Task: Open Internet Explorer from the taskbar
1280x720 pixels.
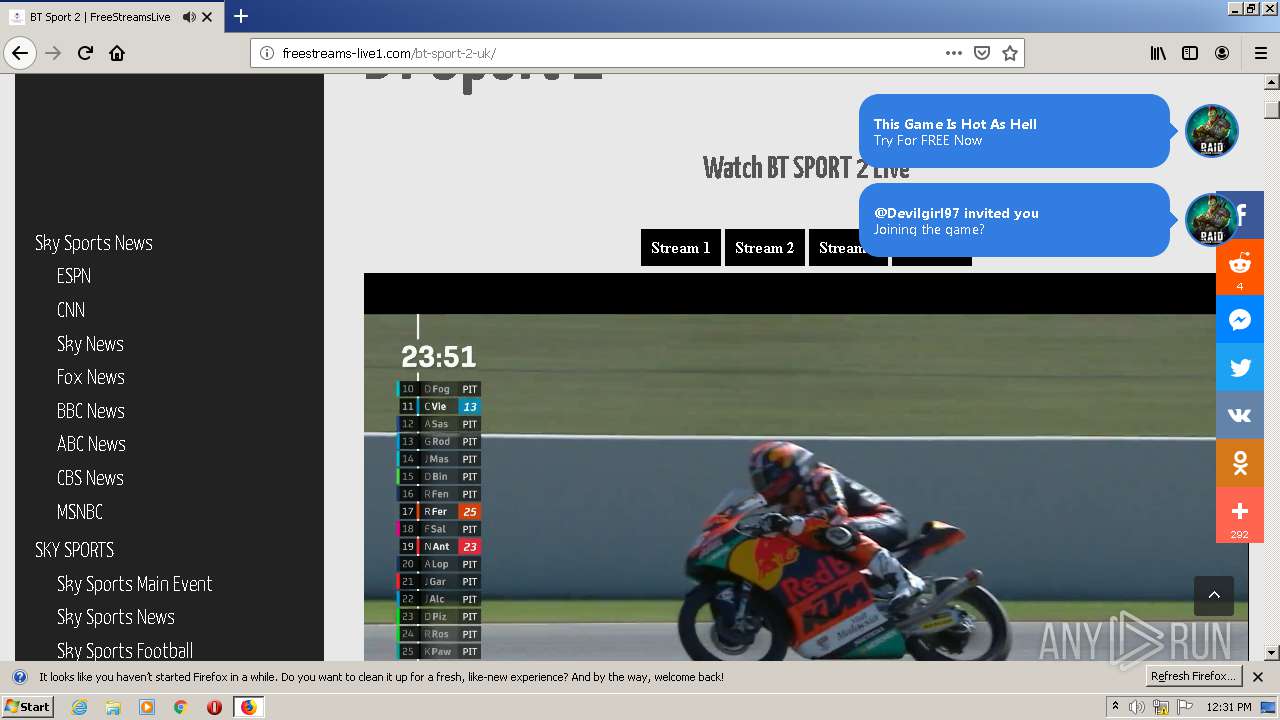Action: tap(80, 707)
